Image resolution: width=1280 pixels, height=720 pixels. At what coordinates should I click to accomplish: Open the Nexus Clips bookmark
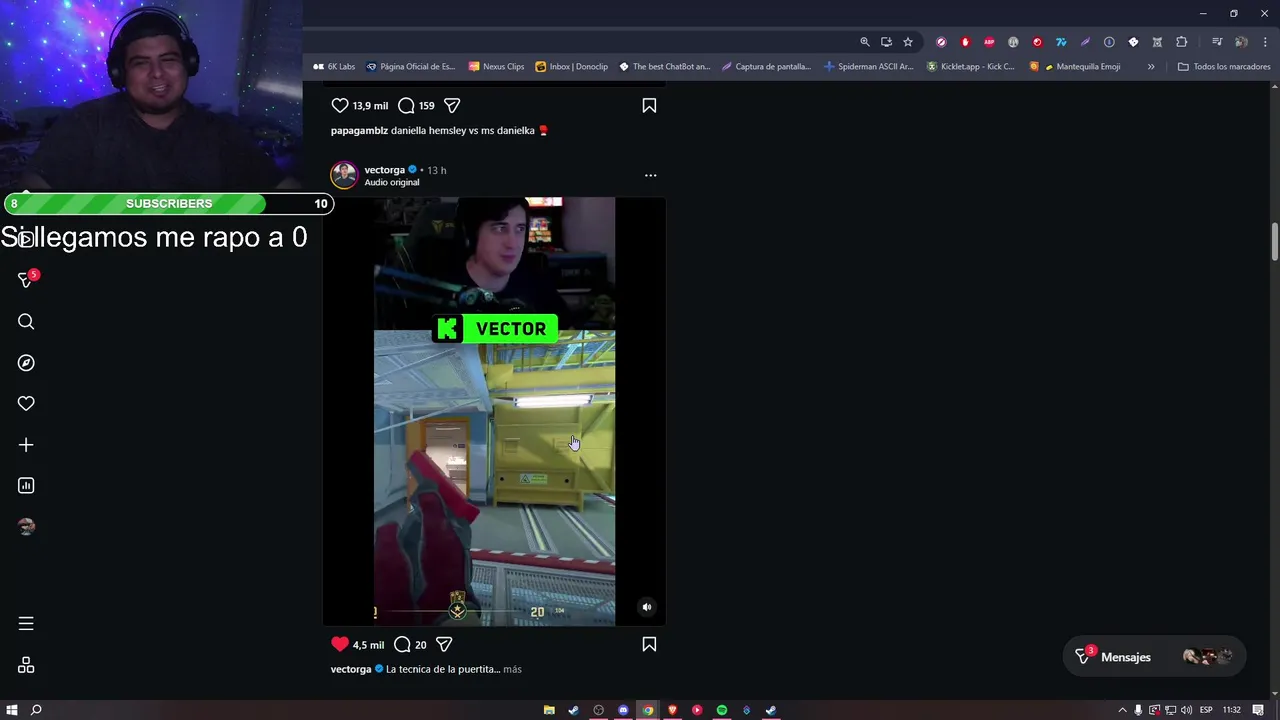pos(496,66)
